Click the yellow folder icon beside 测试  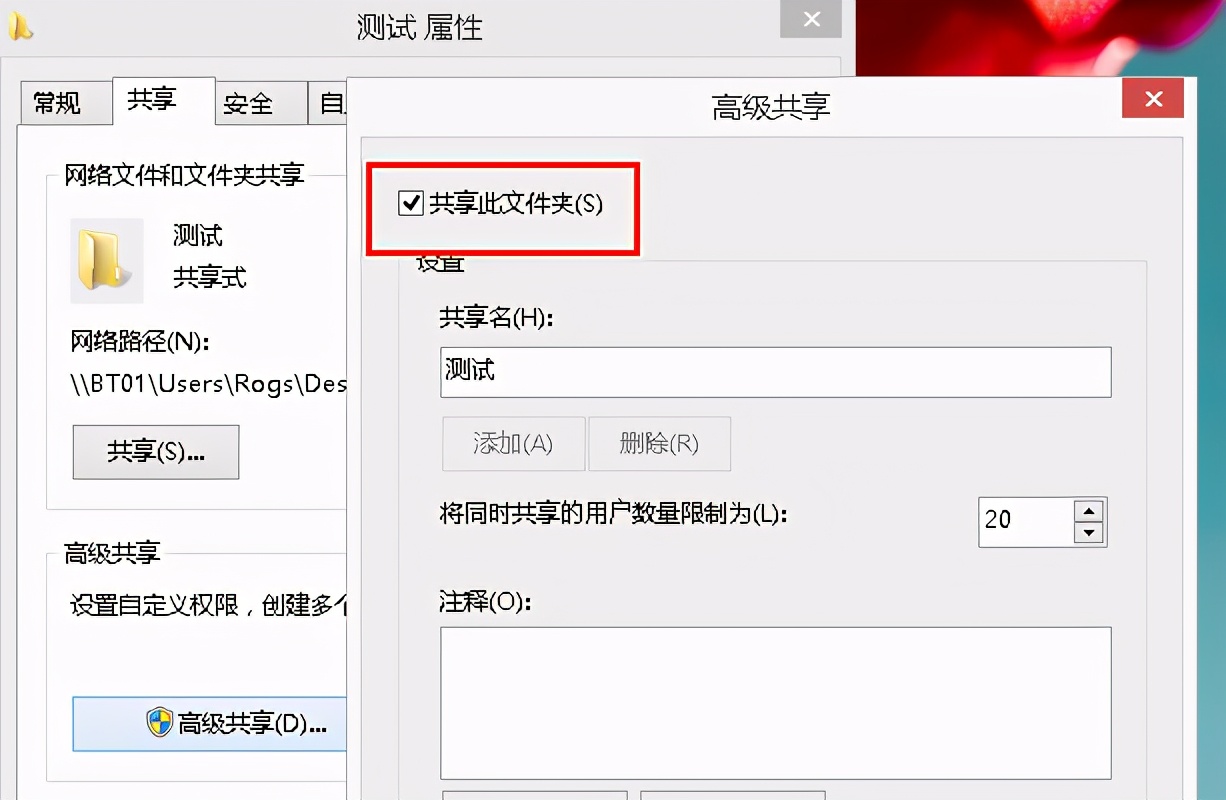coord(106,260)
